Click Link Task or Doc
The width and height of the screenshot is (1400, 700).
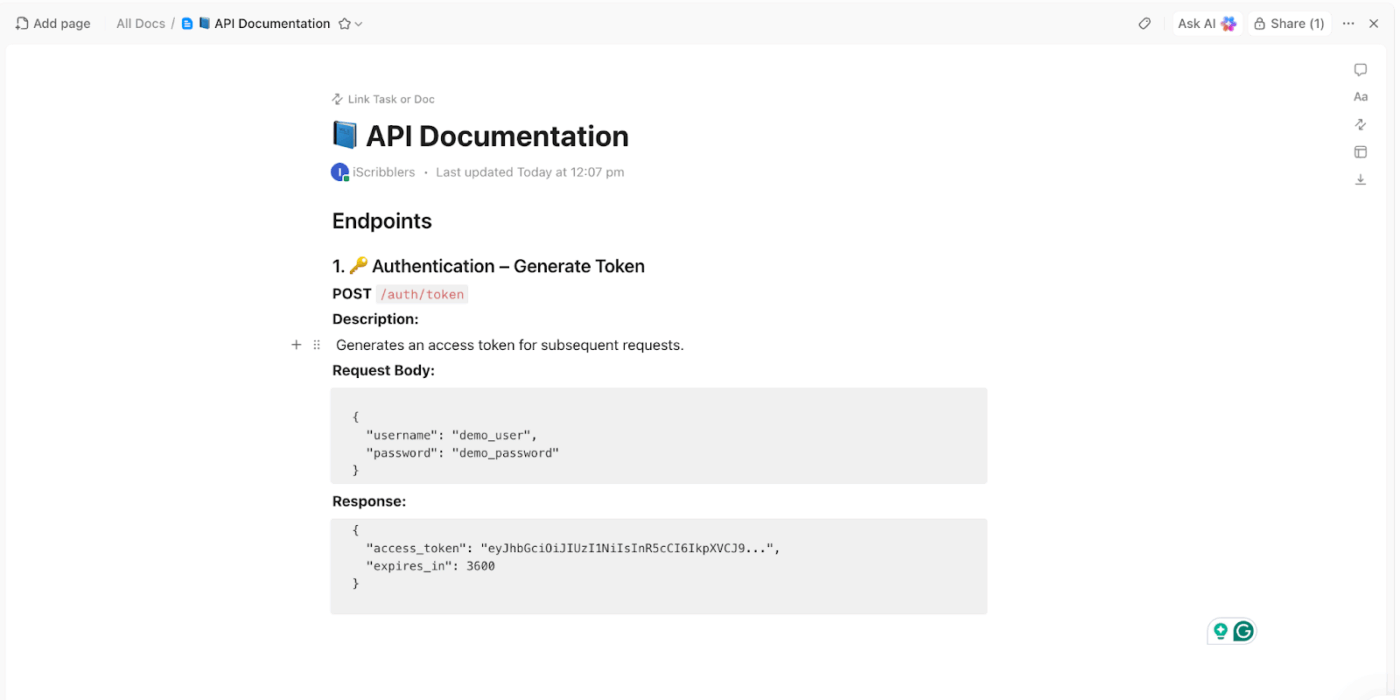click(383, 99)
